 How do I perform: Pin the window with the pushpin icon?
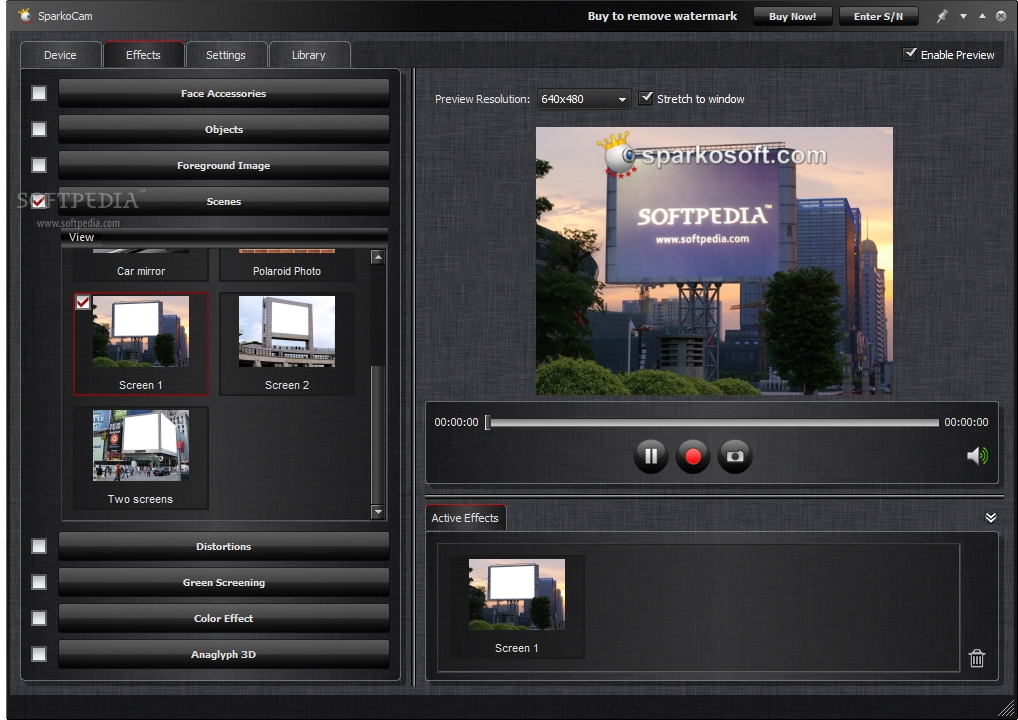point(941,16)
